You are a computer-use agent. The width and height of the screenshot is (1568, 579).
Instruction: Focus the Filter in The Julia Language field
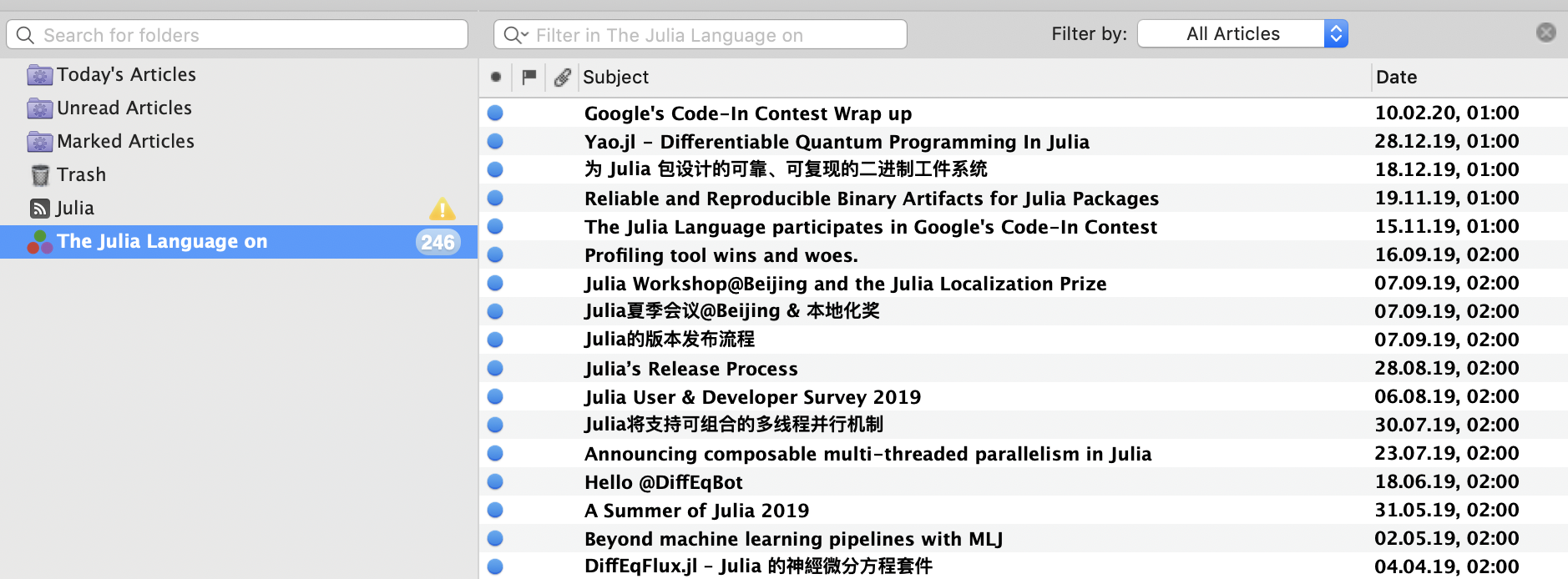point(701,35)
